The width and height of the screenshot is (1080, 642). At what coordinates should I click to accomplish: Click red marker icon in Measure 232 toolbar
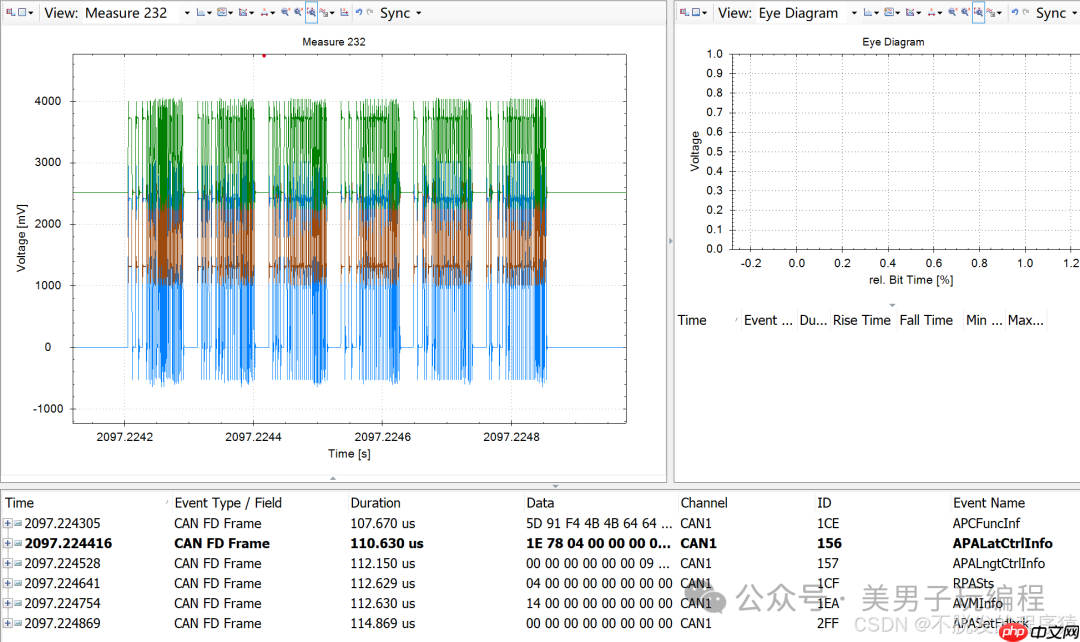265,13
